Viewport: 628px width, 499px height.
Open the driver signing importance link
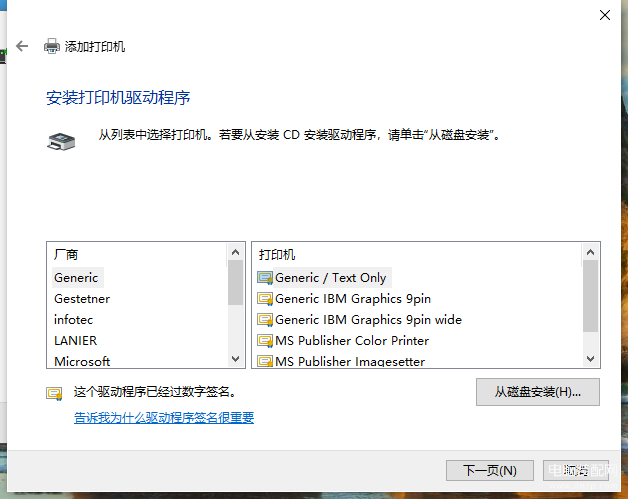tap(164, 418)
